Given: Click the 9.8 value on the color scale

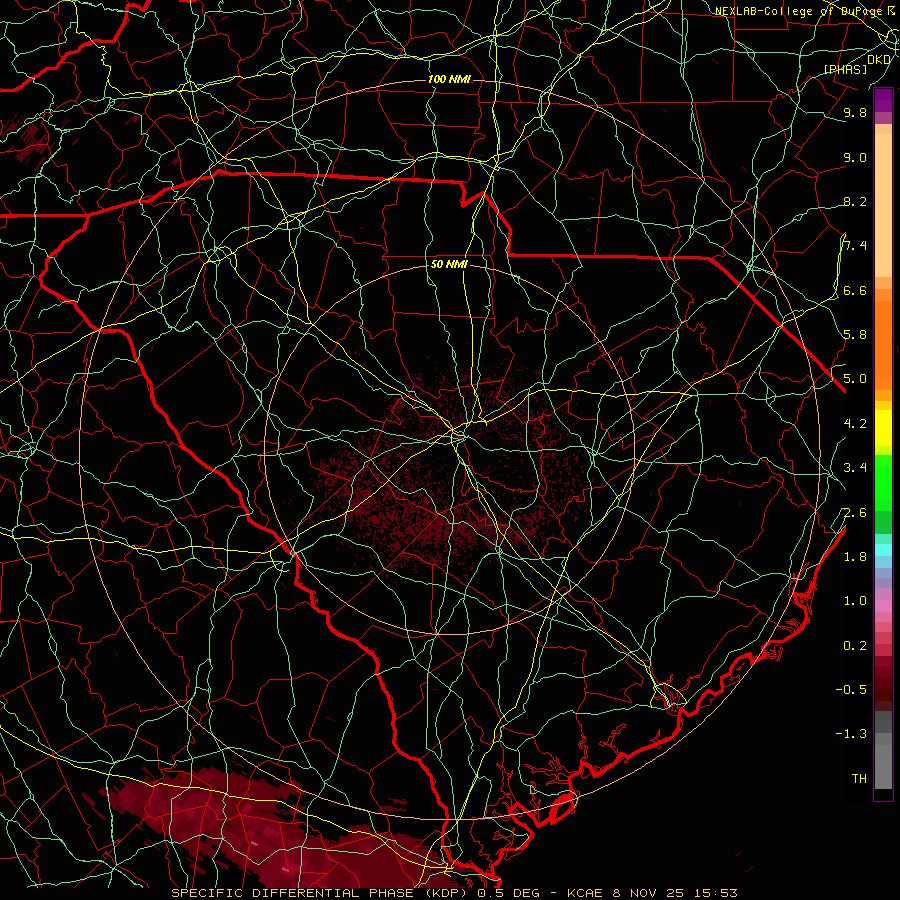Looking at the screenshot, I should (855, 112).
